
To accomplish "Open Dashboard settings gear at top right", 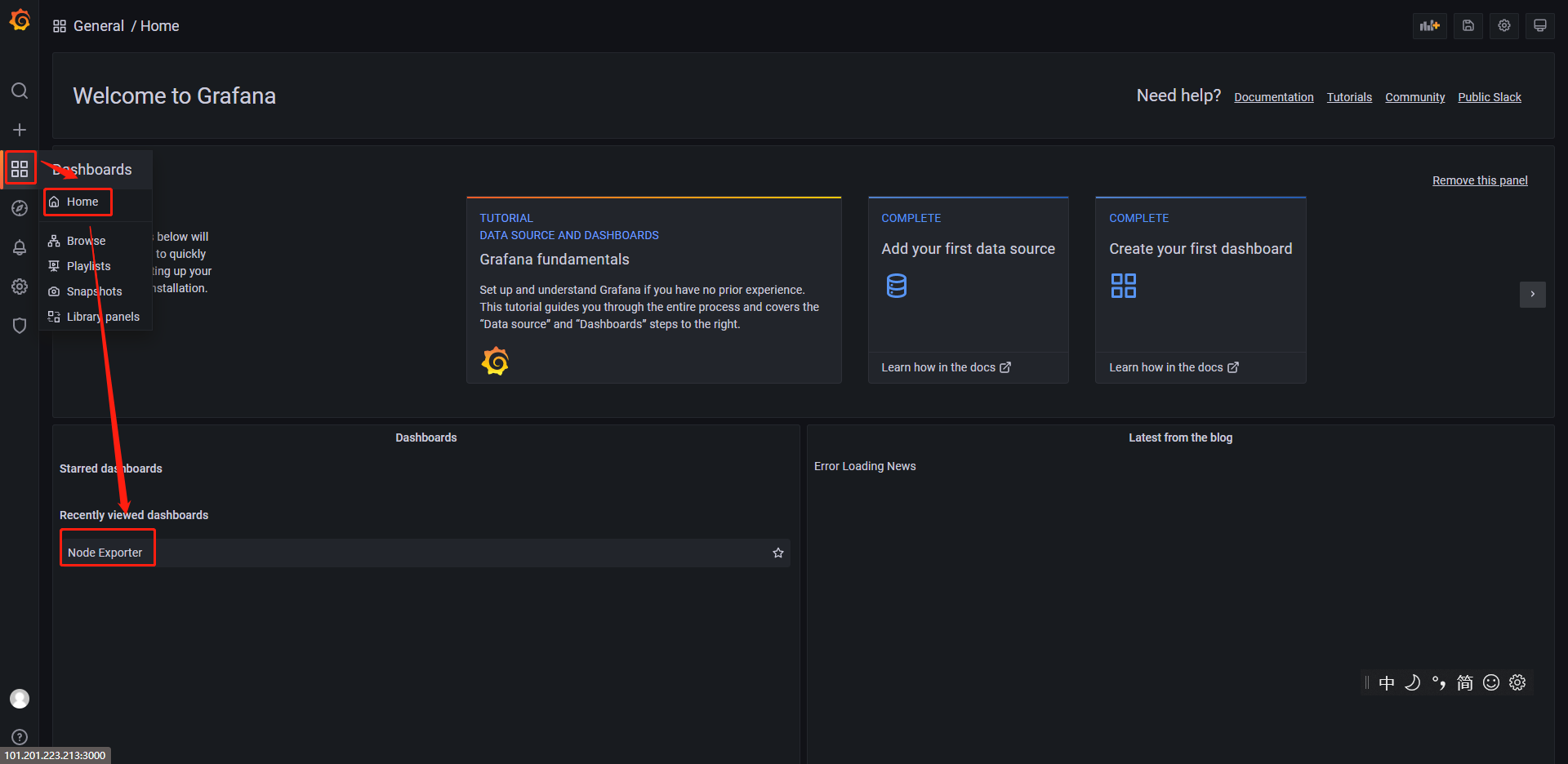I will [x=1504, y=25].
